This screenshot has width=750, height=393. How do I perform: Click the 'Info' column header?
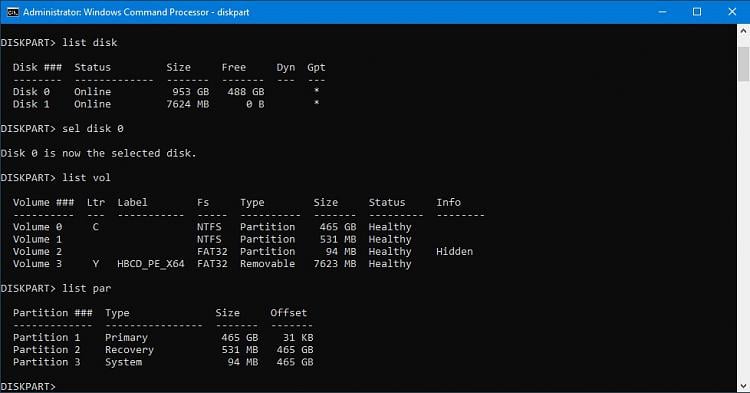click(x=448, y=202)
